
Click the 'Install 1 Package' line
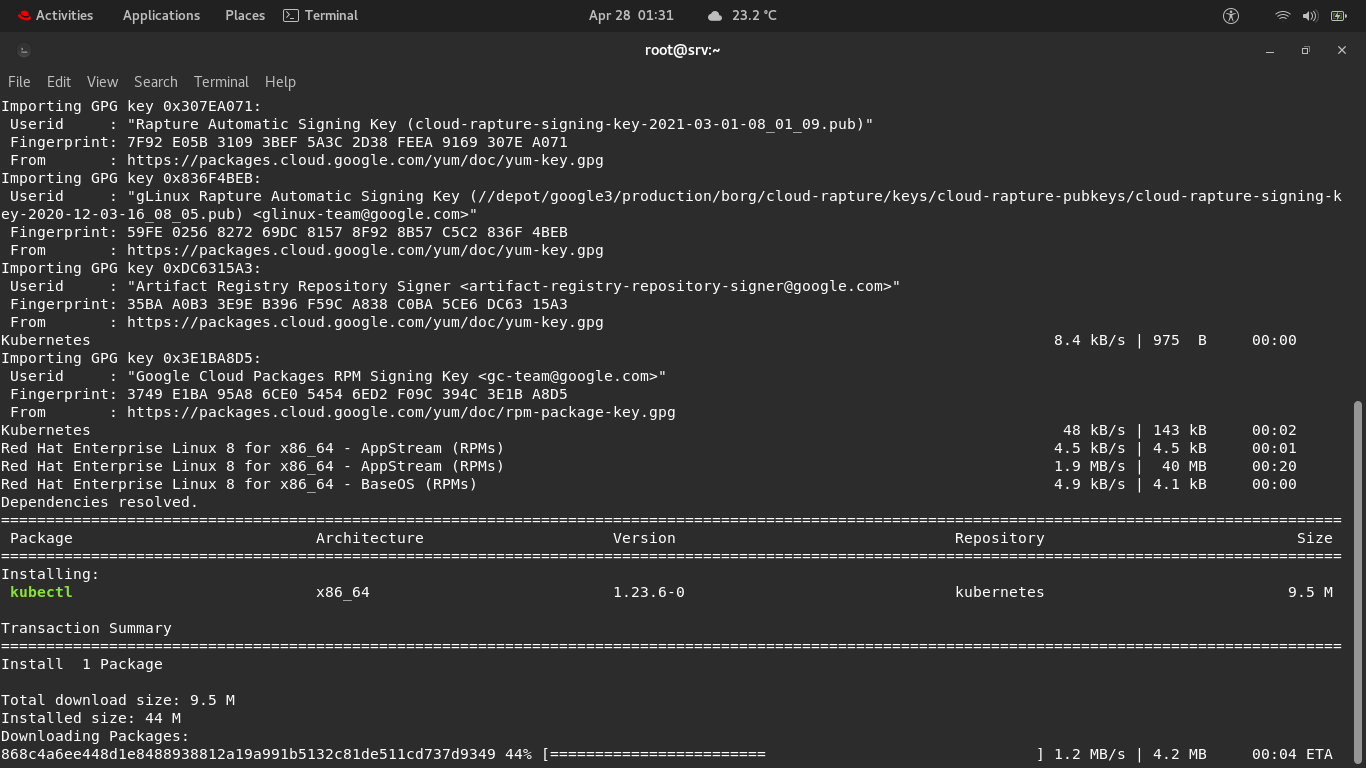82,664
